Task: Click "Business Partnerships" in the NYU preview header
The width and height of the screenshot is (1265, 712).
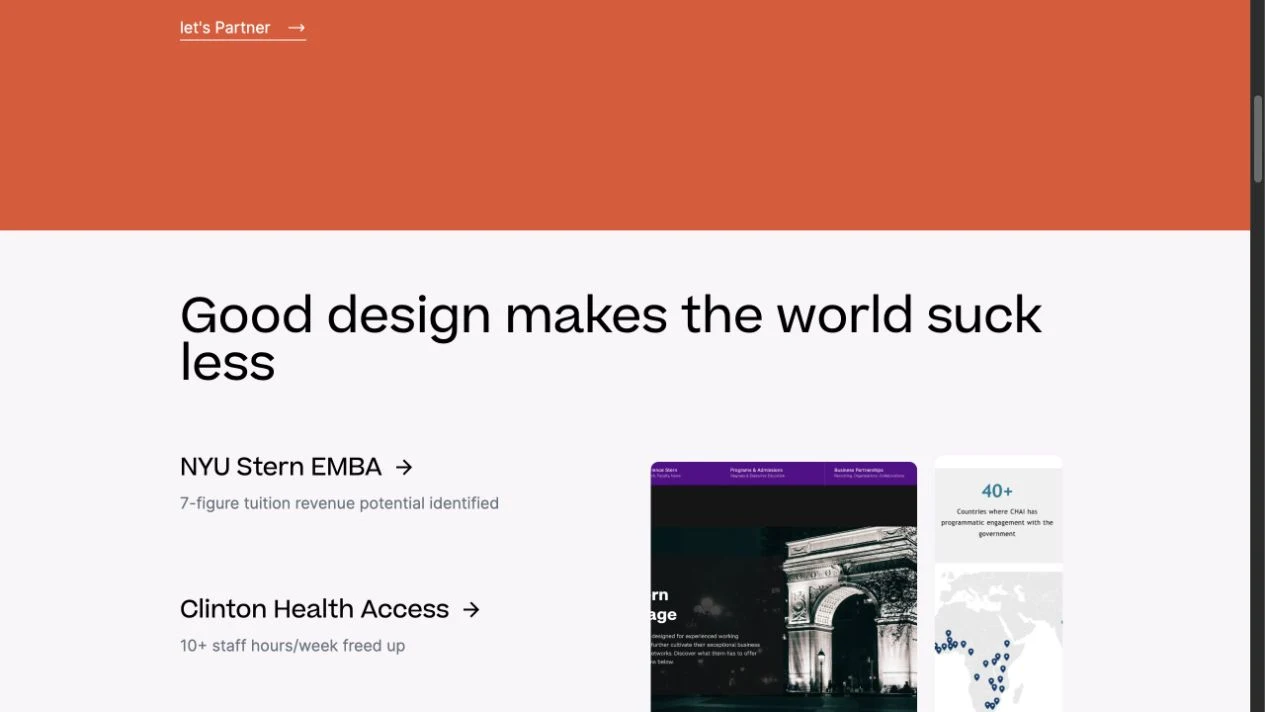Action: click(x=859, y=470)
